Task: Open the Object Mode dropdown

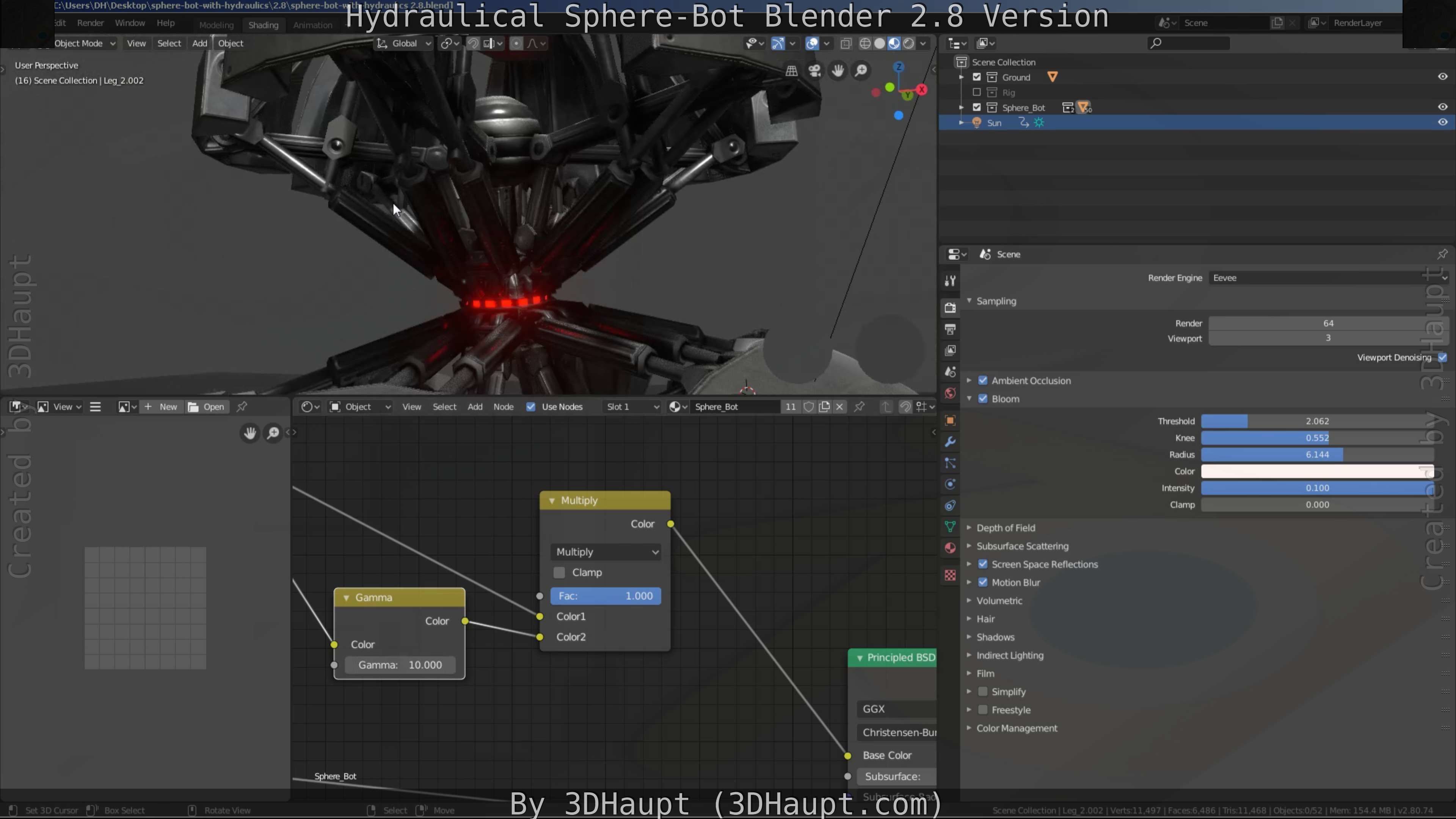Action: coord(85,44)
